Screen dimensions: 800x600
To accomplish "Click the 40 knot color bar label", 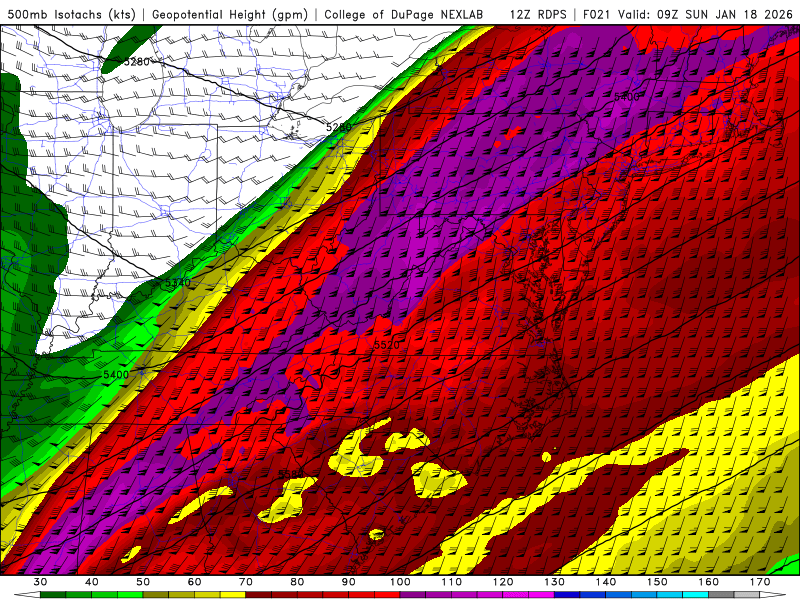I will point(92,582).
